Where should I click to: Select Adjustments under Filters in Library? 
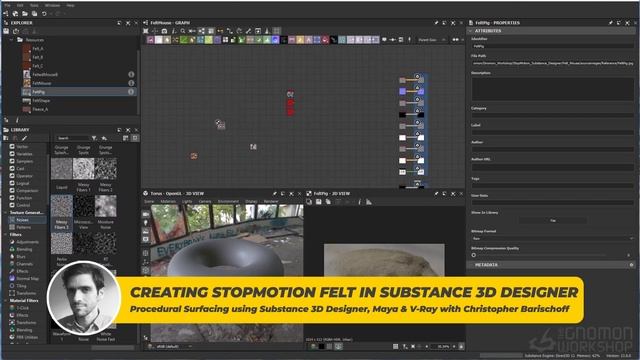coord(27,242)
